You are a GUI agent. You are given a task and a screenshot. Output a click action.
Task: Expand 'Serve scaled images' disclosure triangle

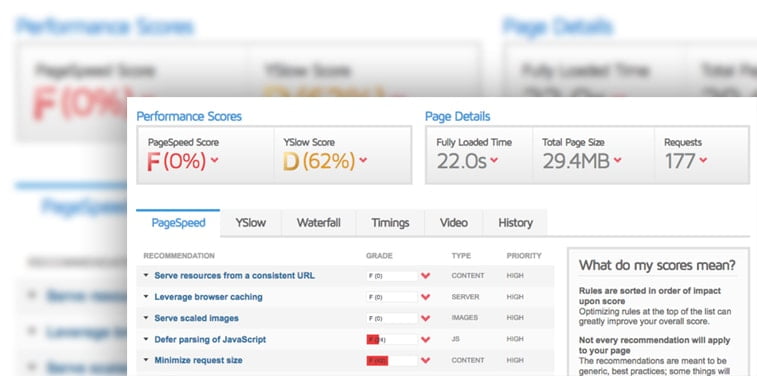coord(146,318)
